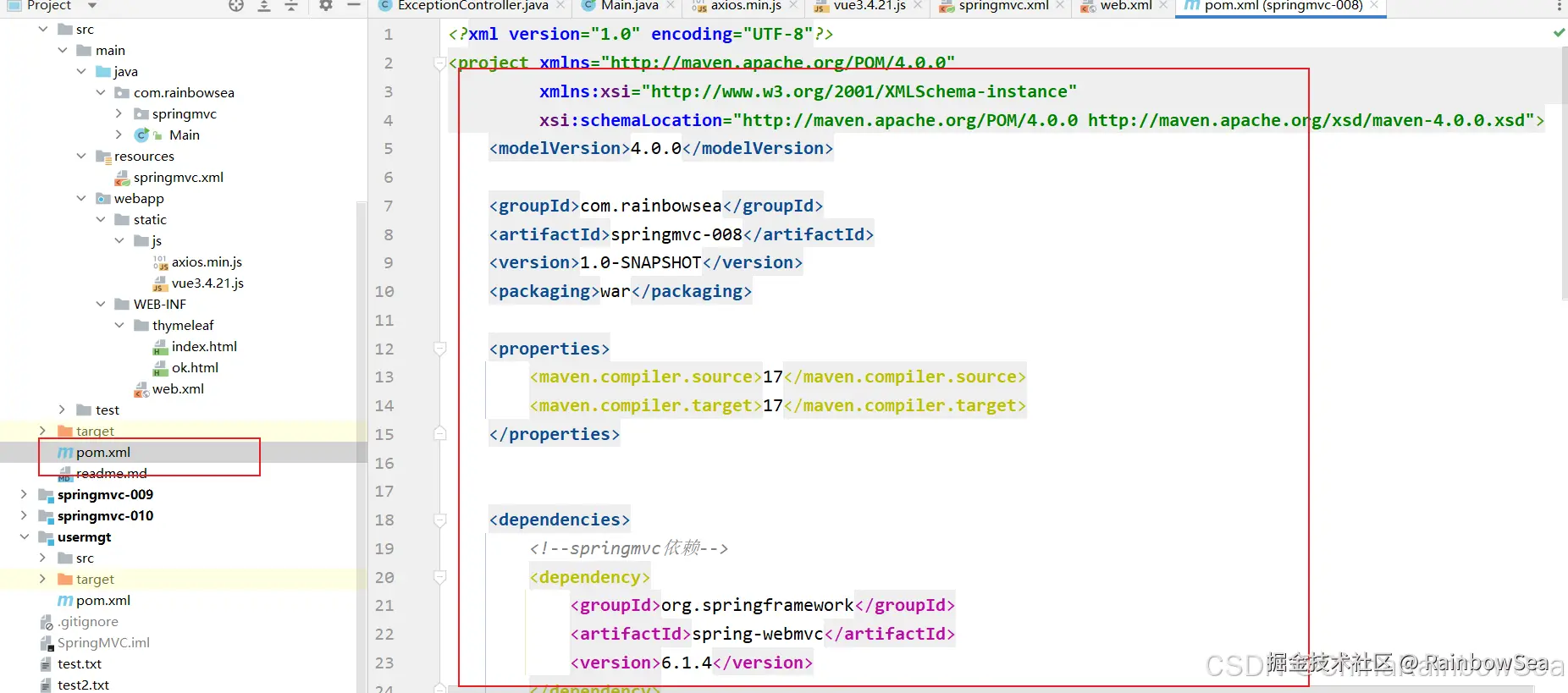The height and width of the screenshot is (693, 1568).
Task: Close the pom.xml (springmvc-008) tab
Action: [1374, 5]
